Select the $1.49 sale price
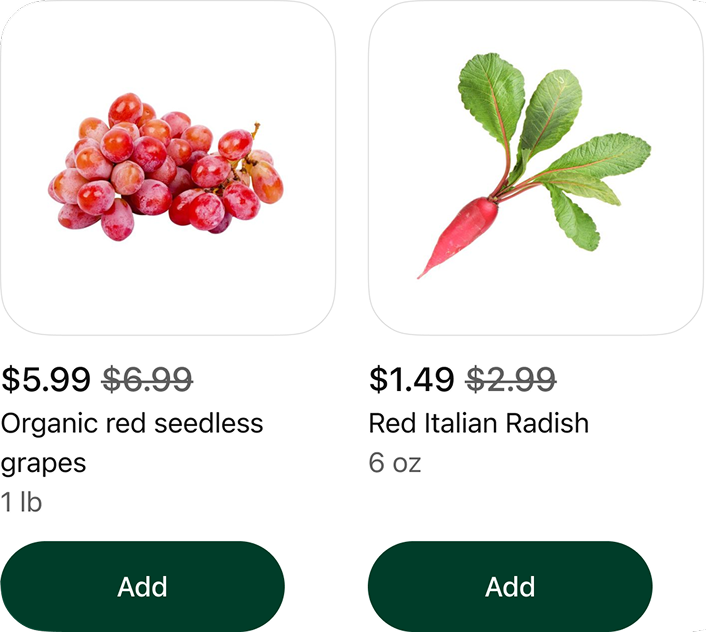 (413, 380)
